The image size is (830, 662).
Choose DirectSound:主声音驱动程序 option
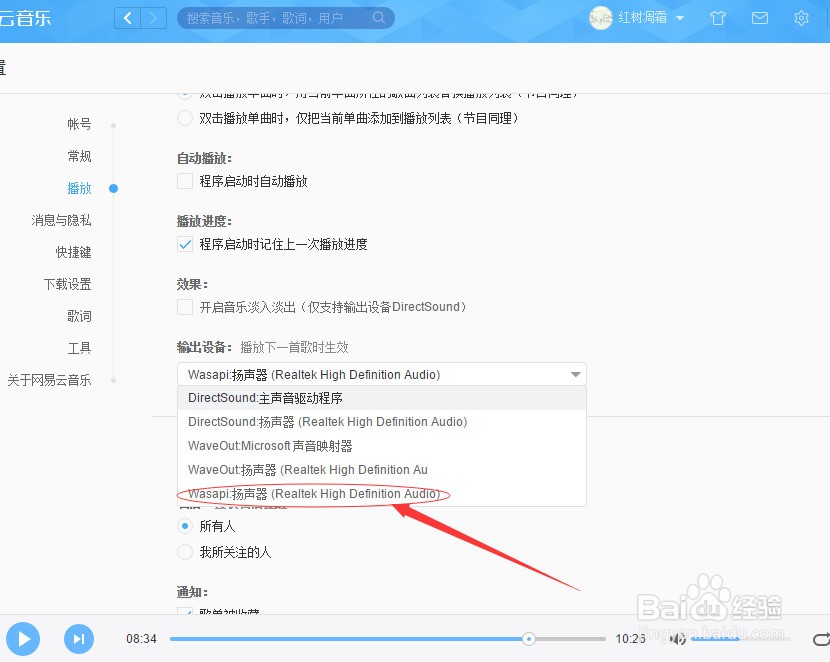(382, 398)
